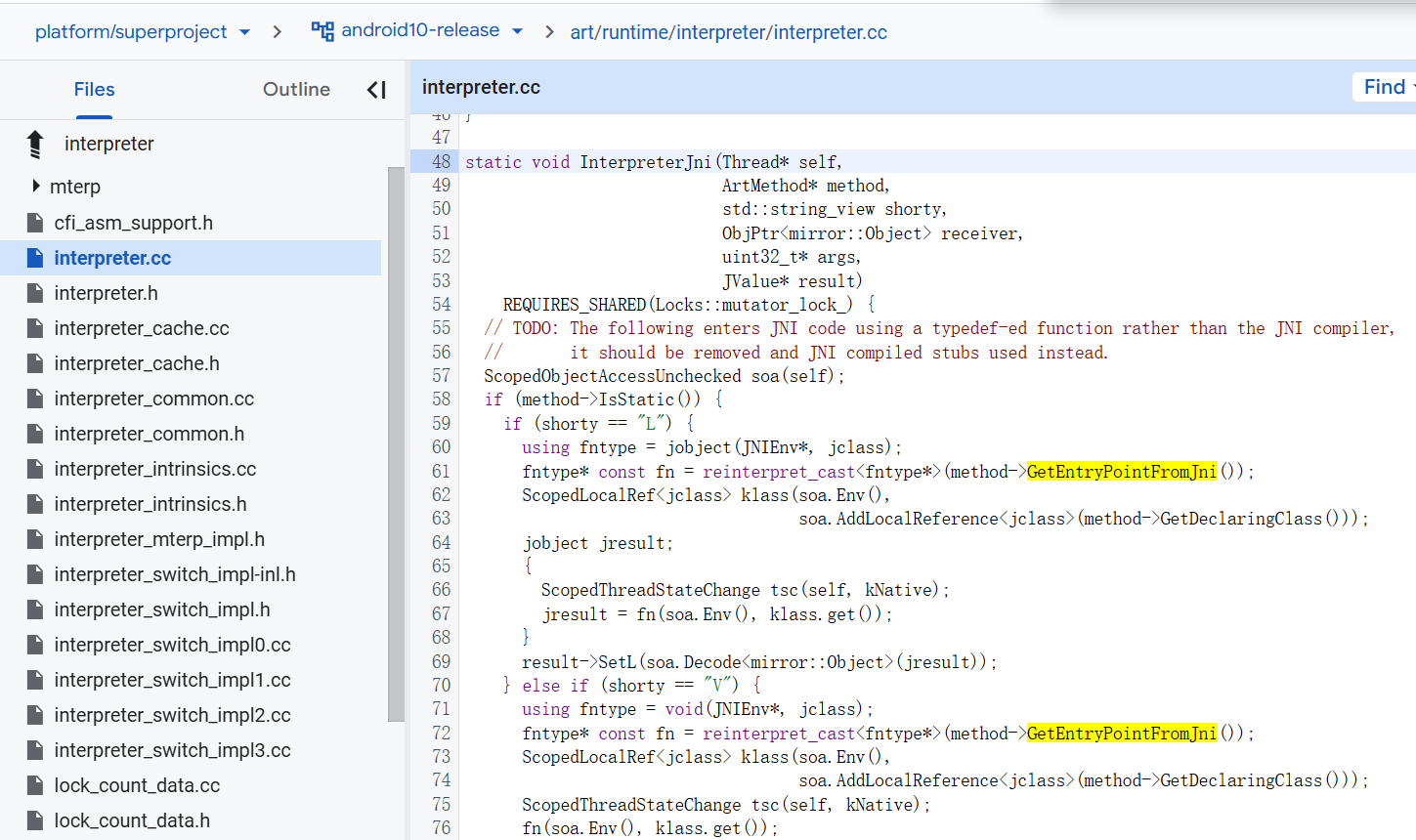The width and height of the screenshot is (1416, 840).
Task: Click ScopedObjectAccessUnchecked on line 57
Action: pos(613,376)
